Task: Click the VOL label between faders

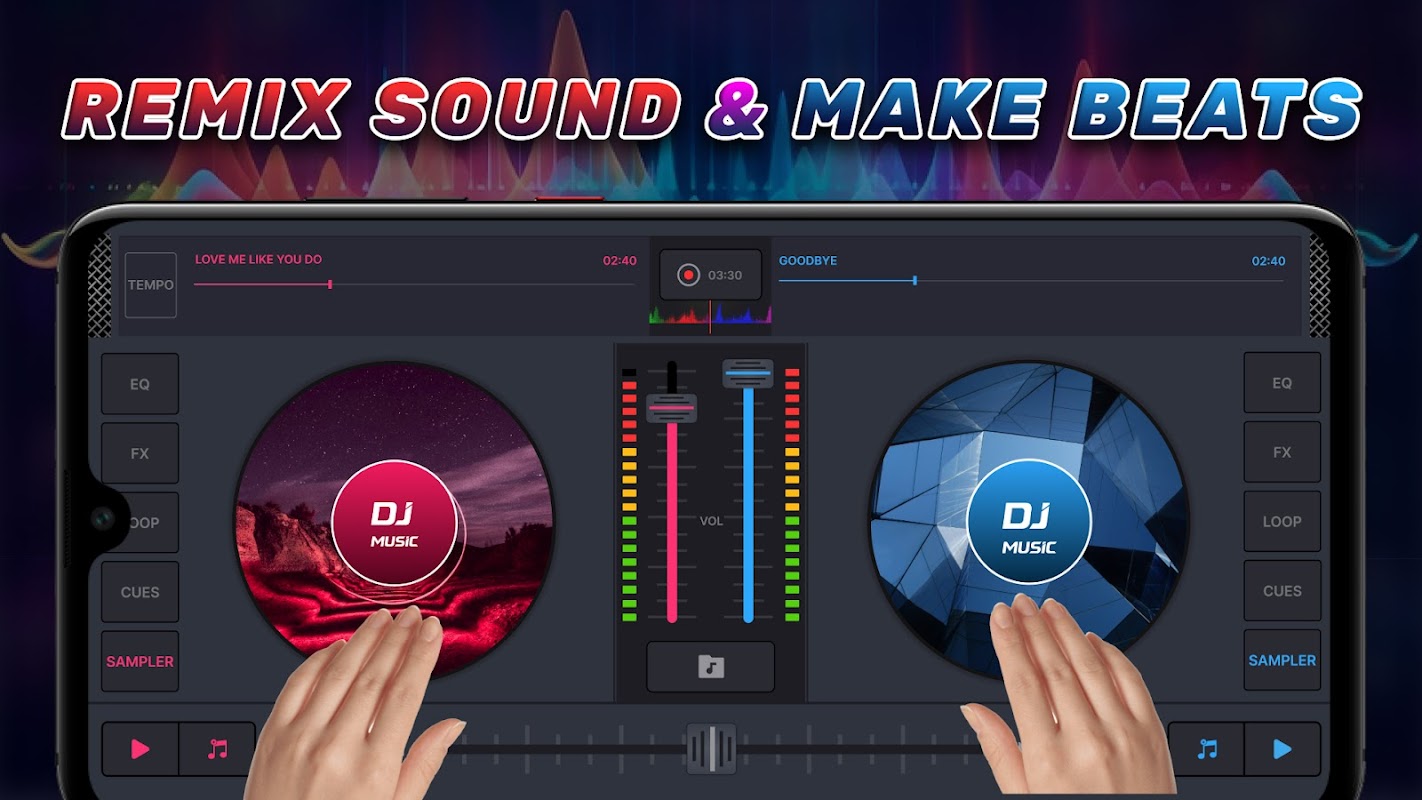Action: [x=711, y=521]
